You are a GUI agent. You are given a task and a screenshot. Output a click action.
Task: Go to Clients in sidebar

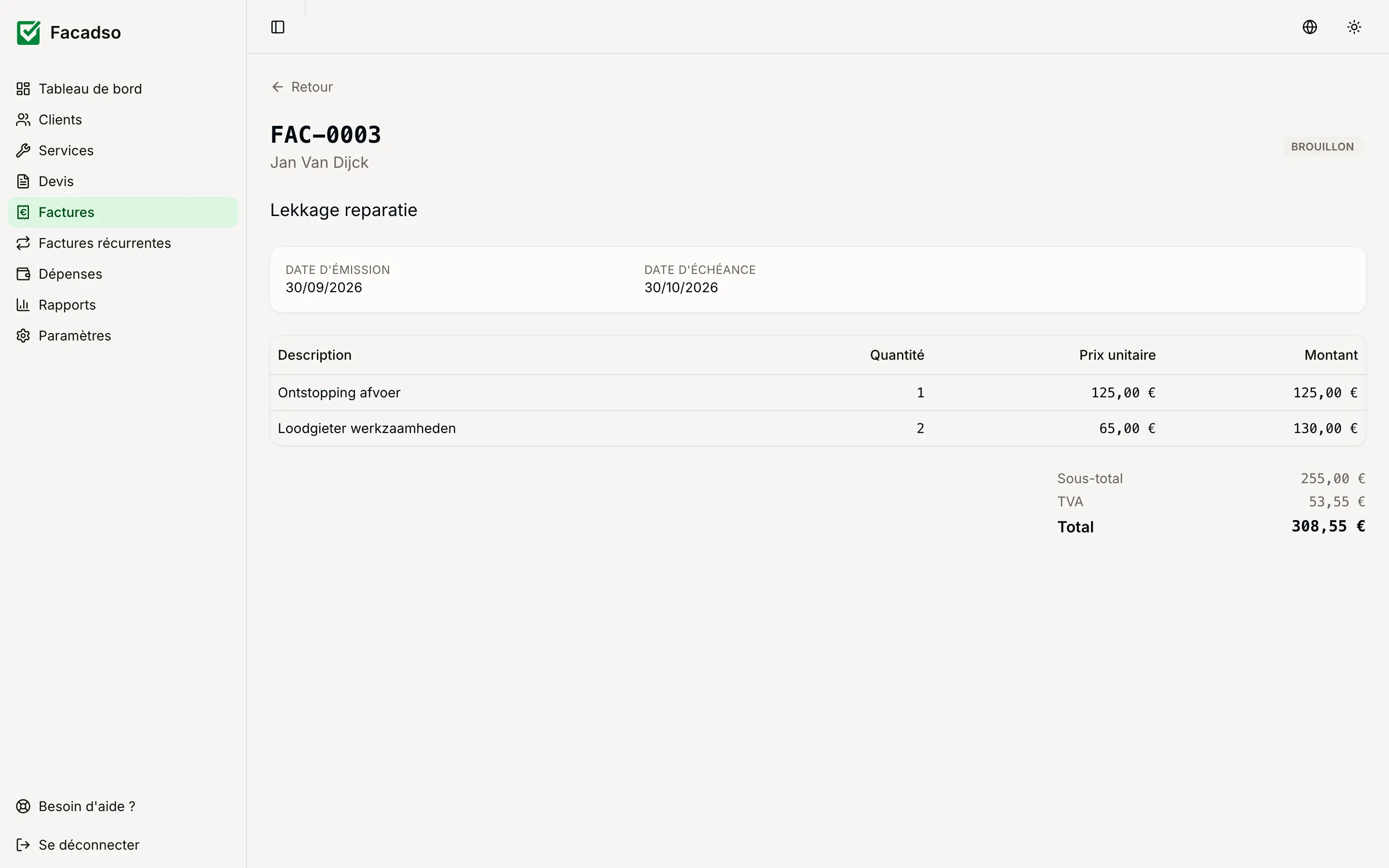tap(123, 120)
